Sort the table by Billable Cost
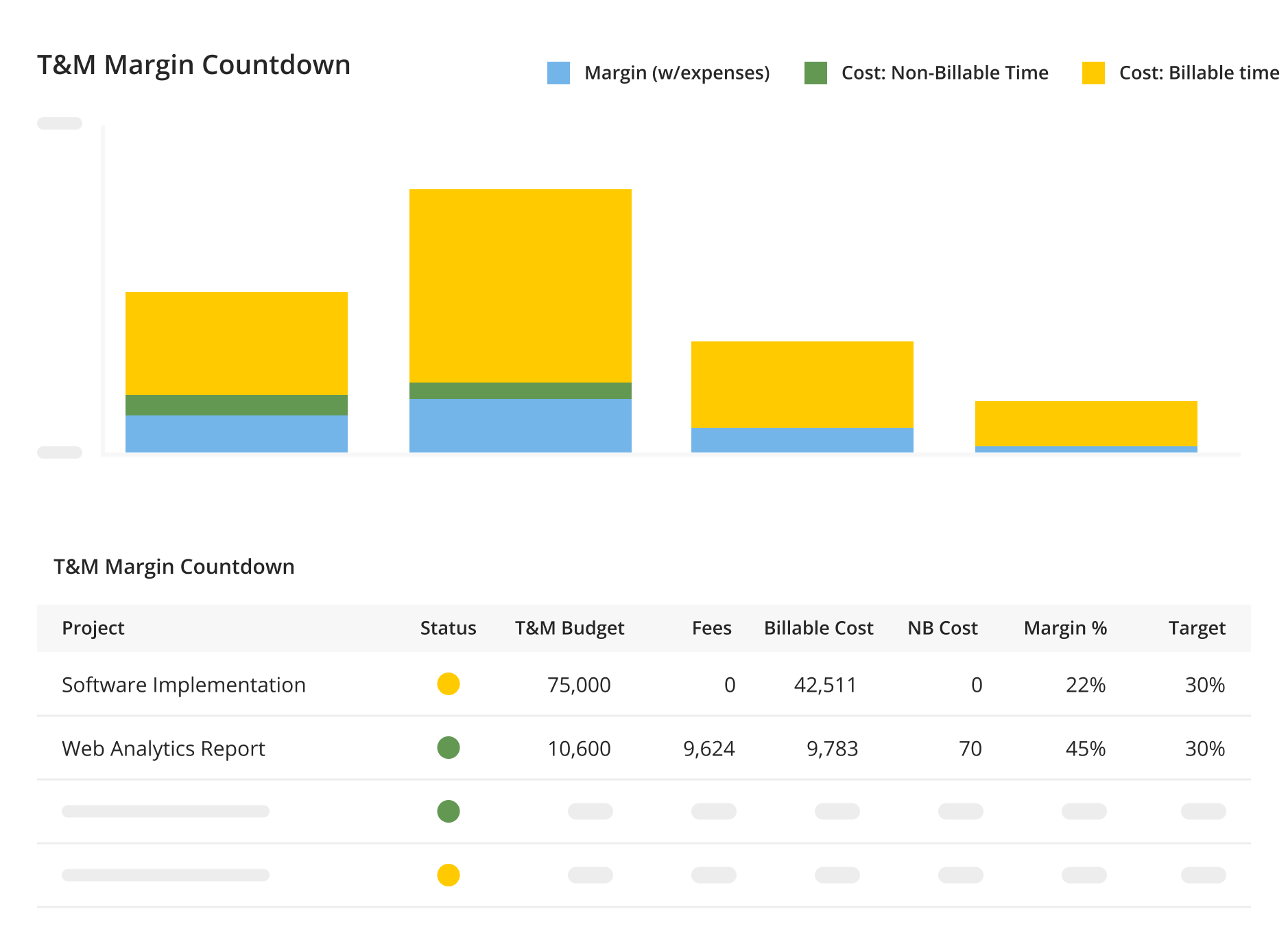Image resolution: width=1288 pixels, height=944 pixels. (x=818, y=627)
